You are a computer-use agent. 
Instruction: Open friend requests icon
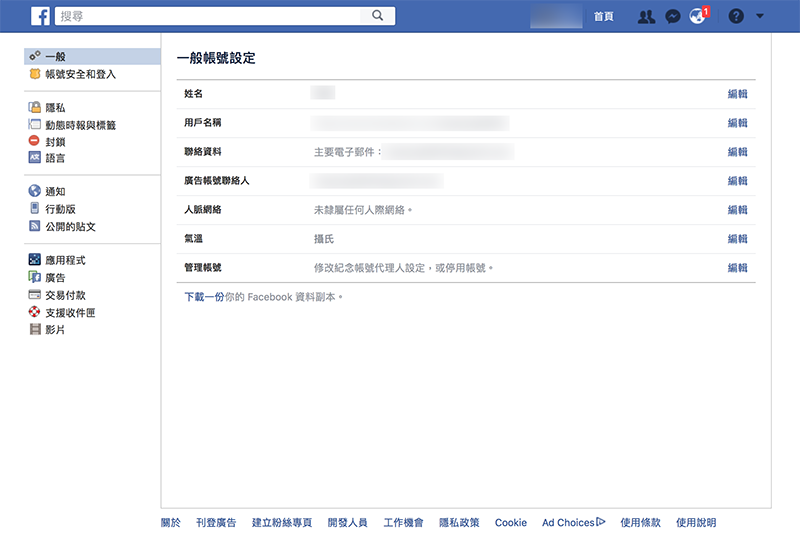646,17
